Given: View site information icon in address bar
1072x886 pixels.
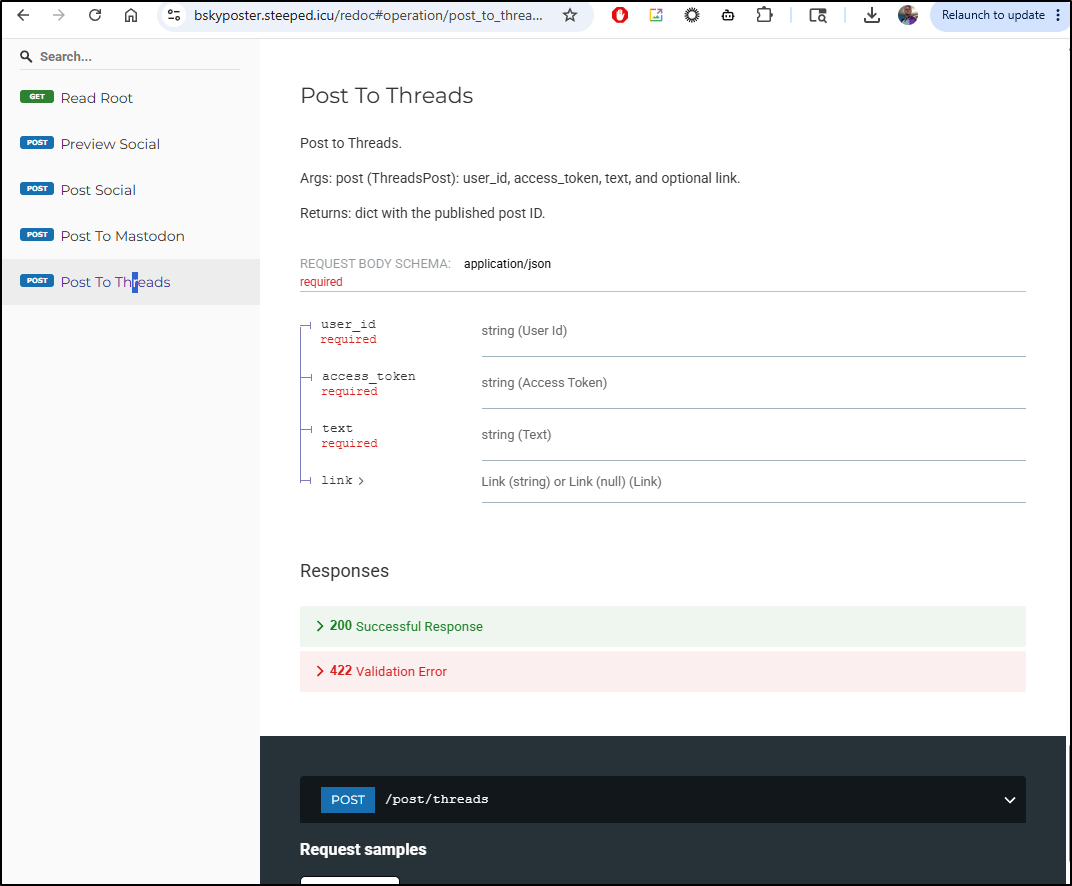Looking at the screenshot, I should point(174,15).
